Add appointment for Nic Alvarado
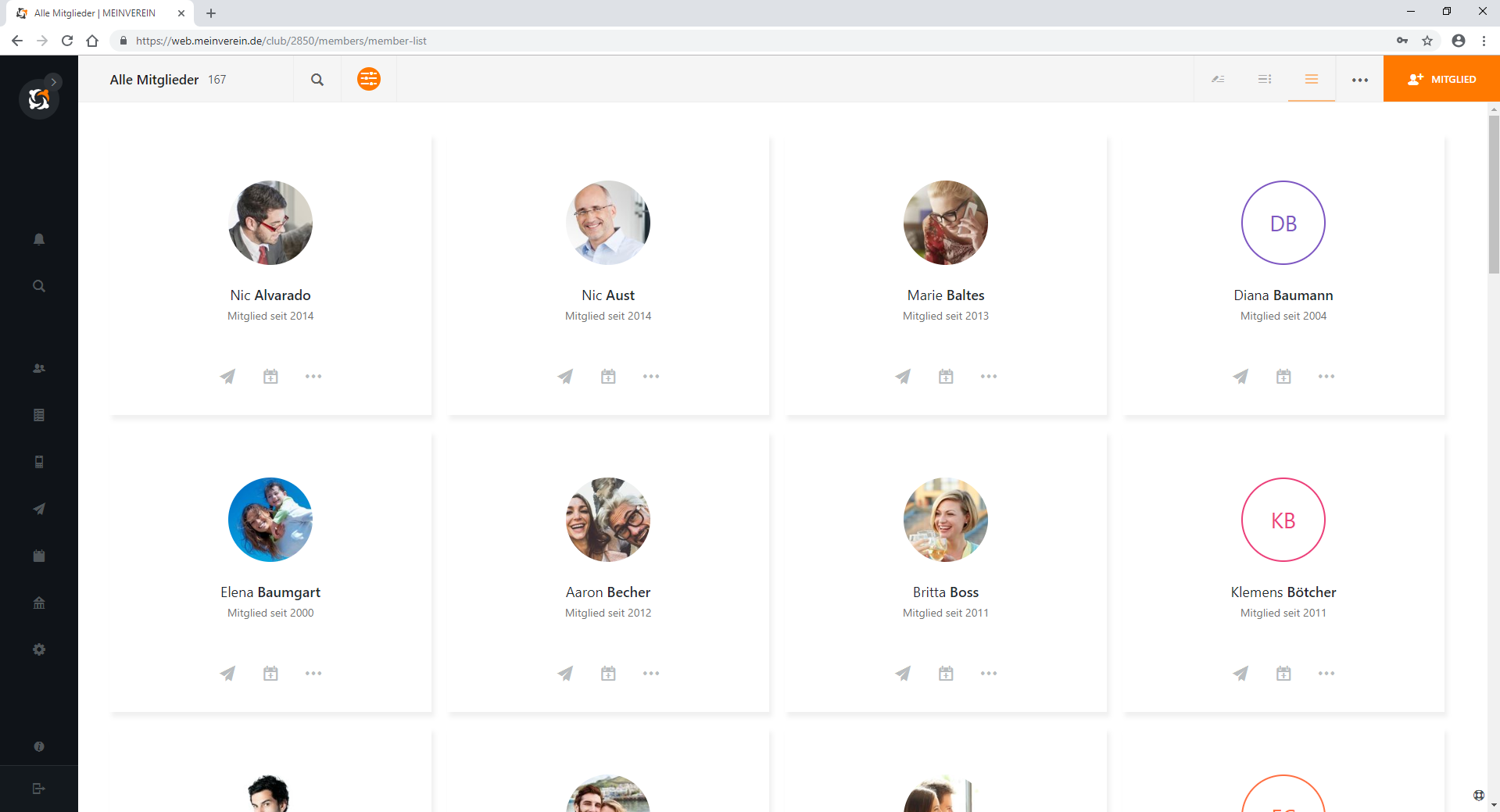 click(270, 377)
